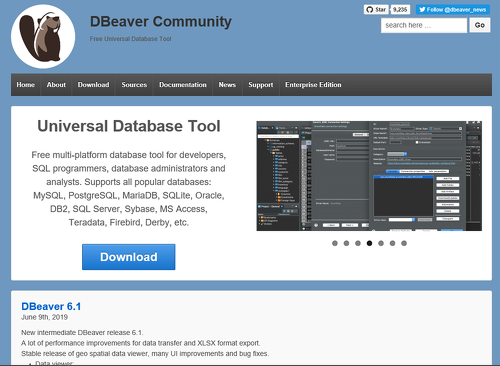
Task: Click the GitHub Star button
Action: (x=376, y=9)
